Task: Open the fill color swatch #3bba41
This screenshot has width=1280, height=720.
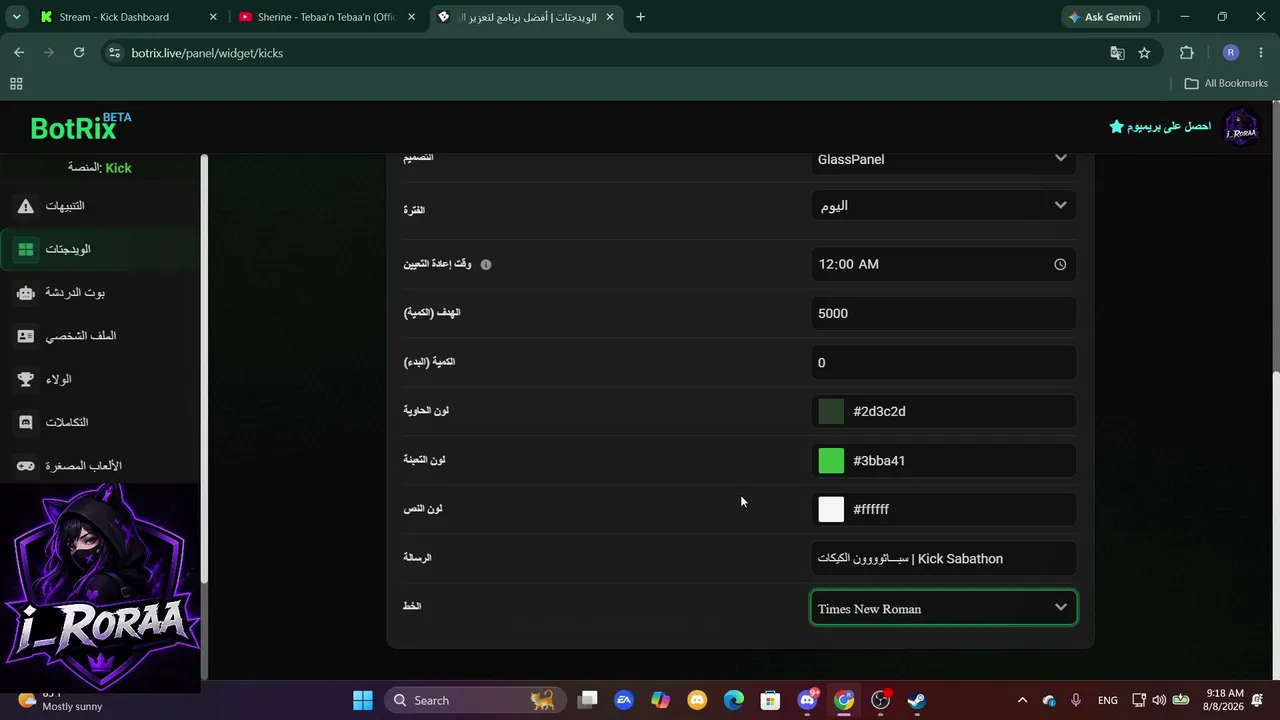Action: (x=831, y=460)
